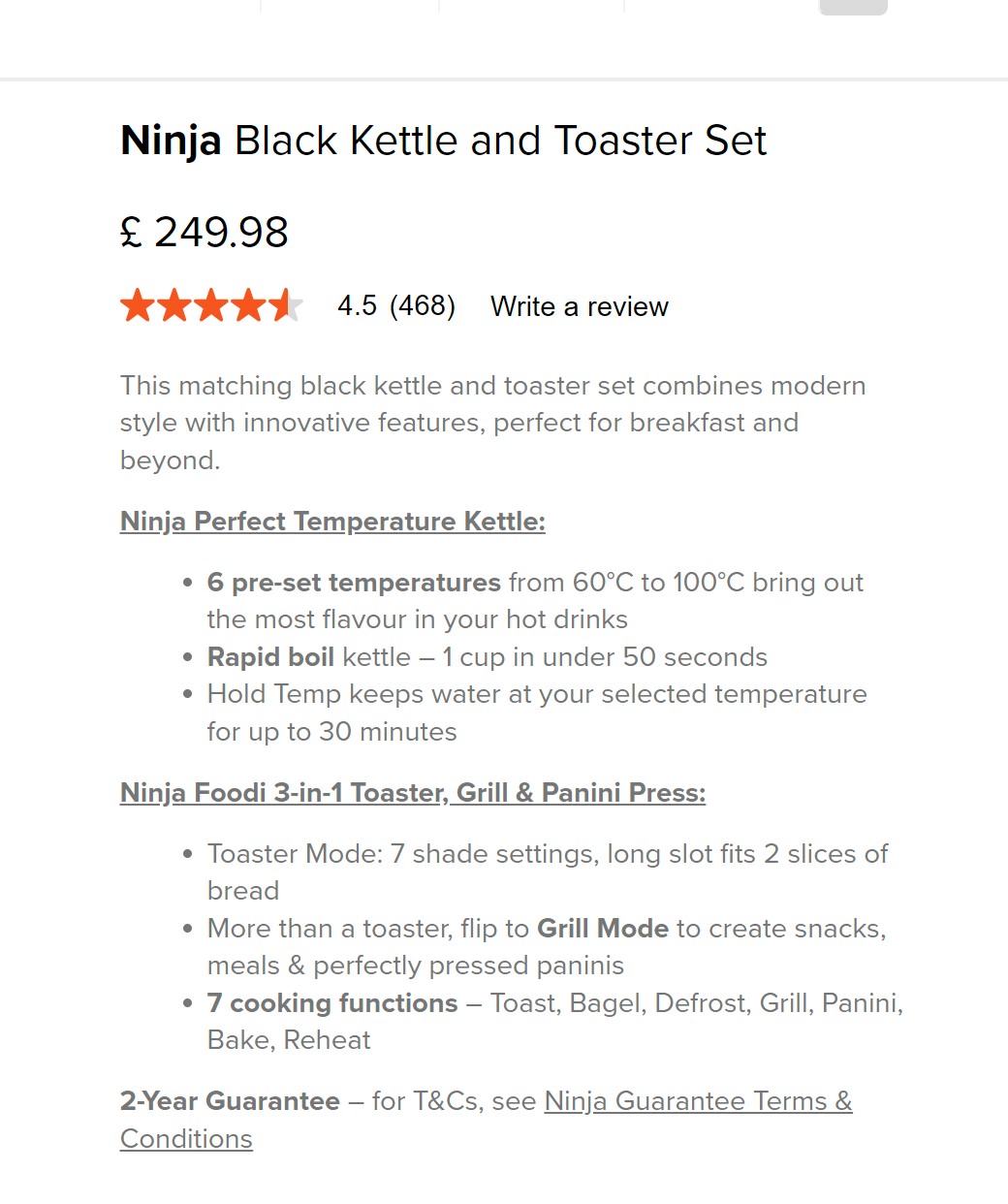Click the bold Ninja brand name in title

tap(171, 142)
